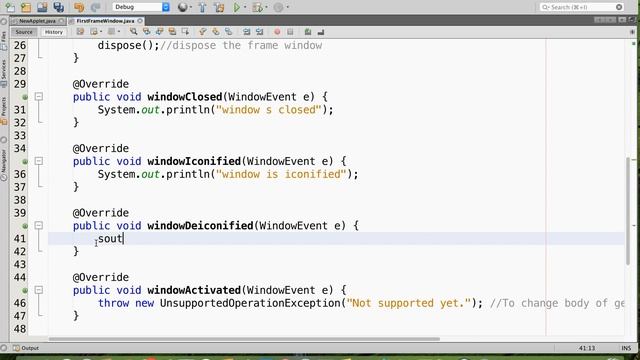Screen dimensions: 640x360
Task: Open the Run button dropdown arrow
Action: [x=245, y=7]
